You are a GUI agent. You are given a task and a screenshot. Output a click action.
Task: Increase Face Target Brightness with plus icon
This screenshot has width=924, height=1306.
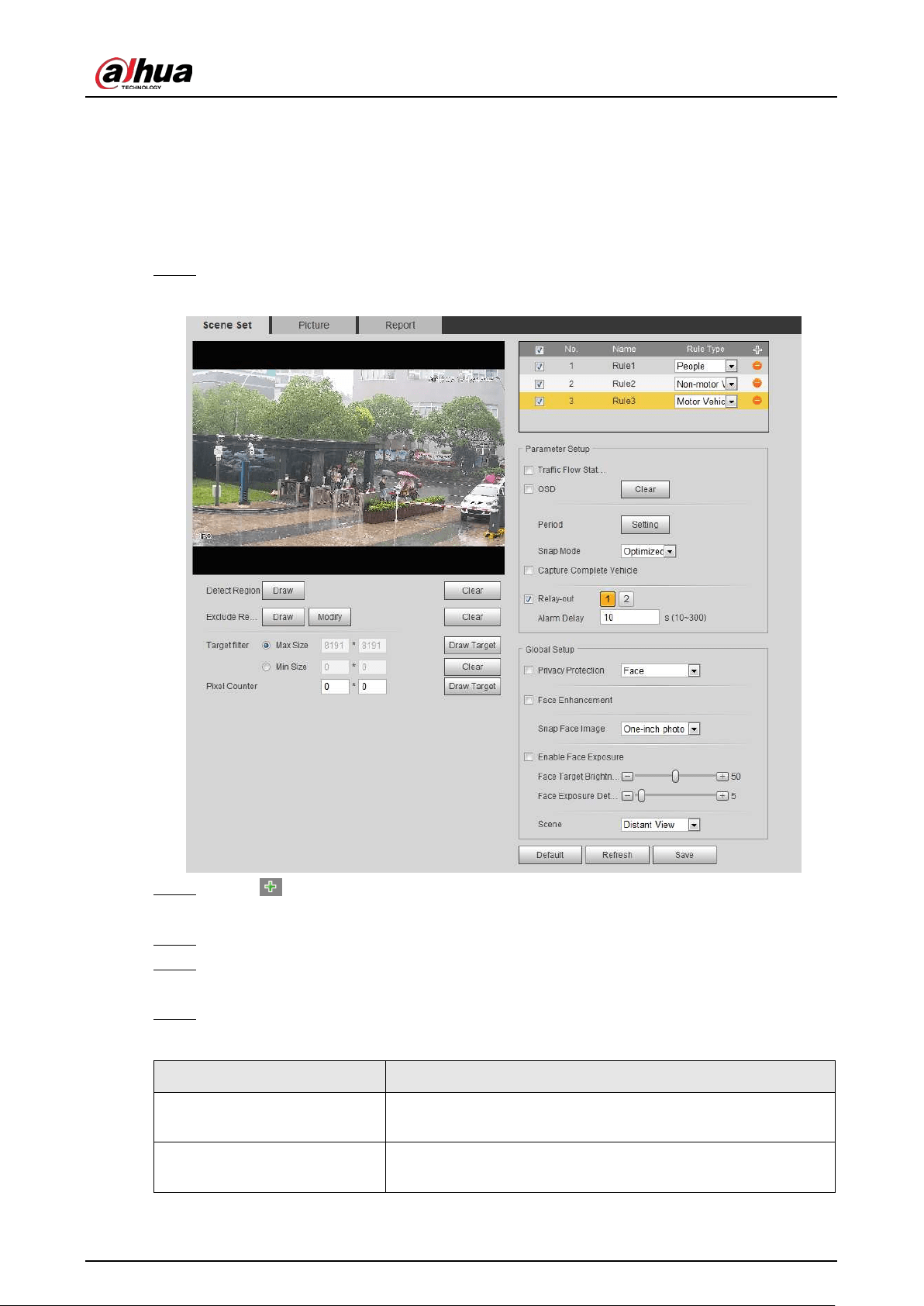click(x=722, y=776)
